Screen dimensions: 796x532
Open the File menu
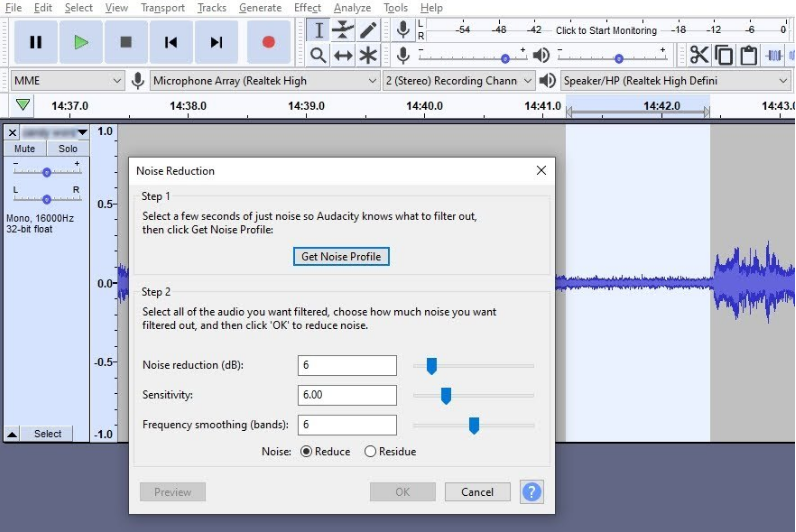point(14,8)
